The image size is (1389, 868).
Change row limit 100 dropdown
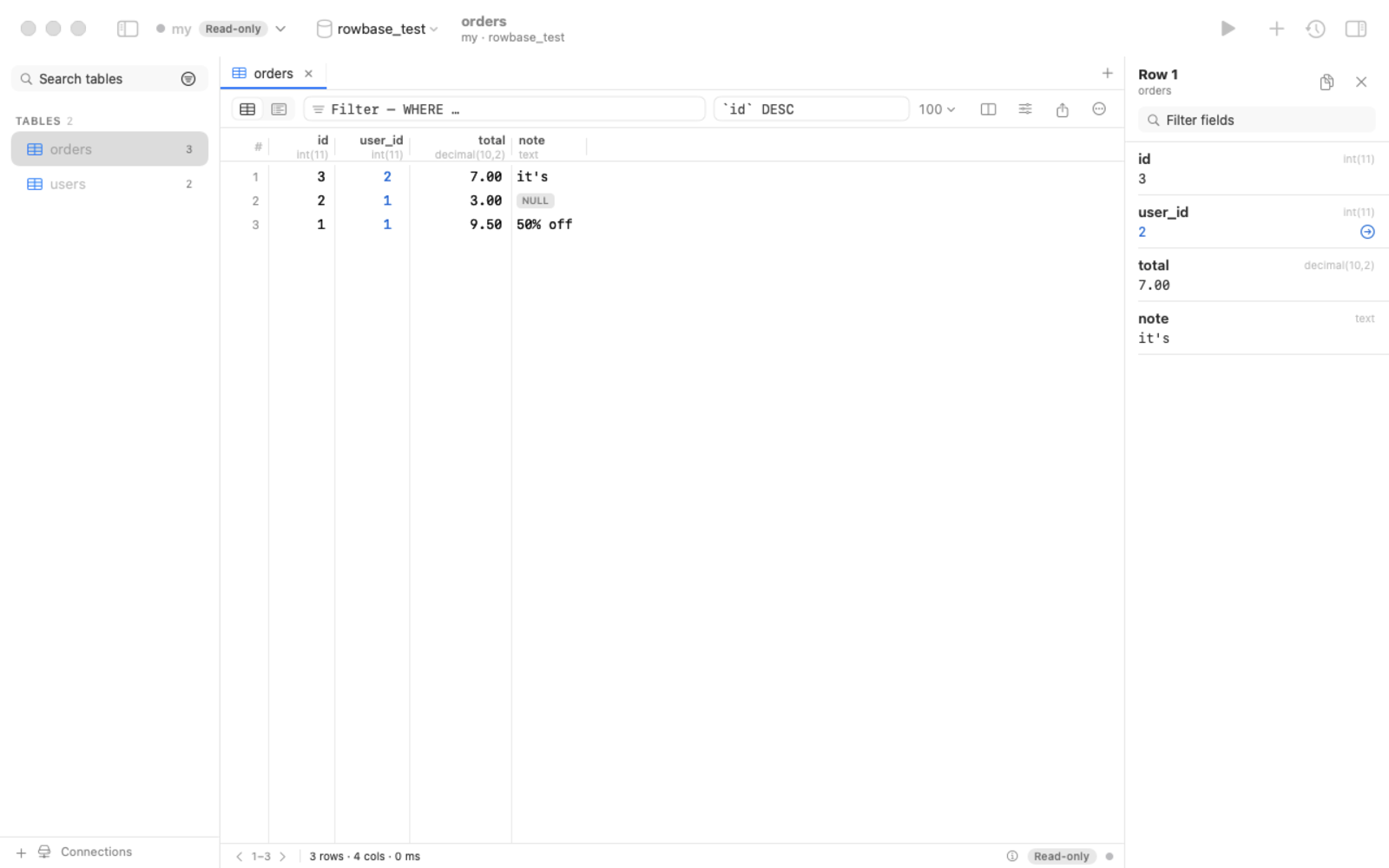[x=937, y=109]
